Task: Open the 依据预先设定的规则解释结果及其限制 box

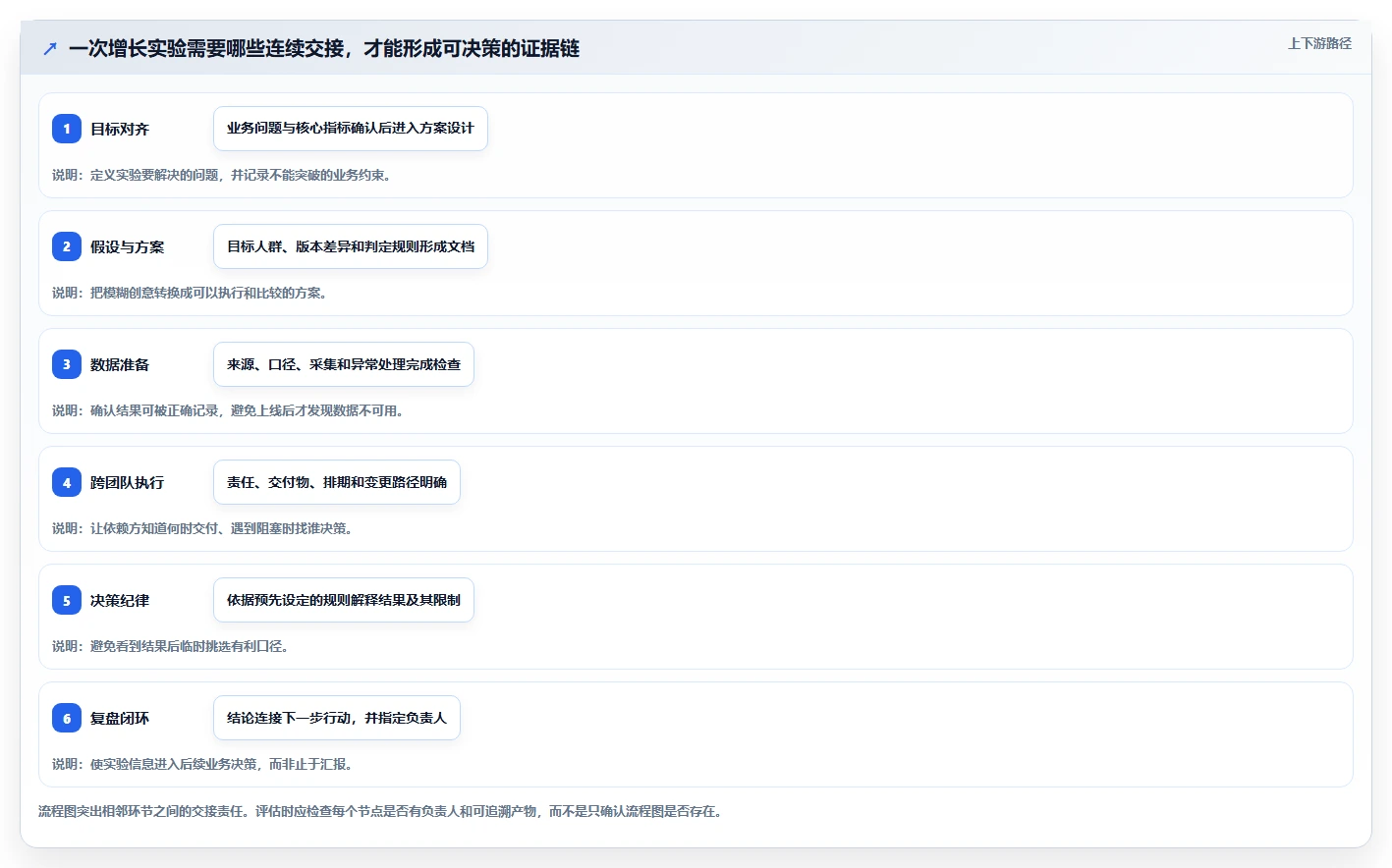Action: [x=344, y=600]
